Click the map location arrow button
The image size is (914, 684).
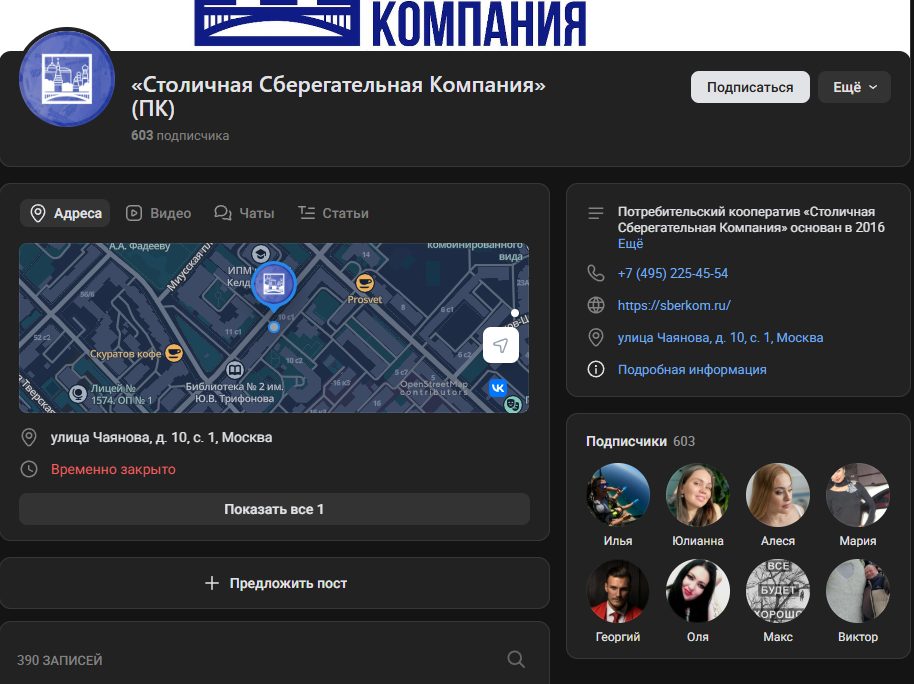click(501, 345)
